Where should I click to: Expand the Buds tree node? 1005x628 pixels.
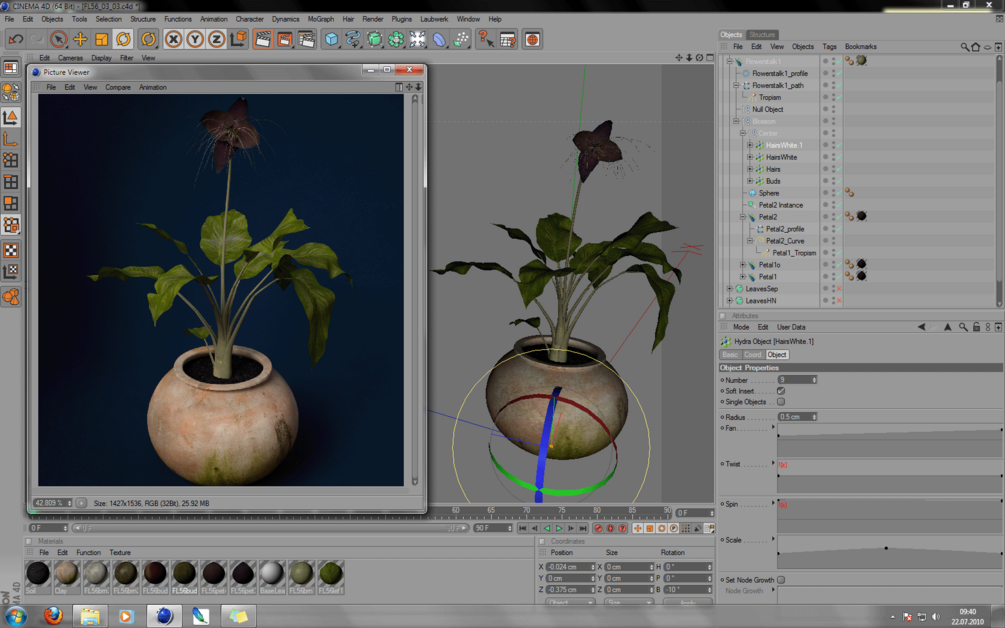749,181
